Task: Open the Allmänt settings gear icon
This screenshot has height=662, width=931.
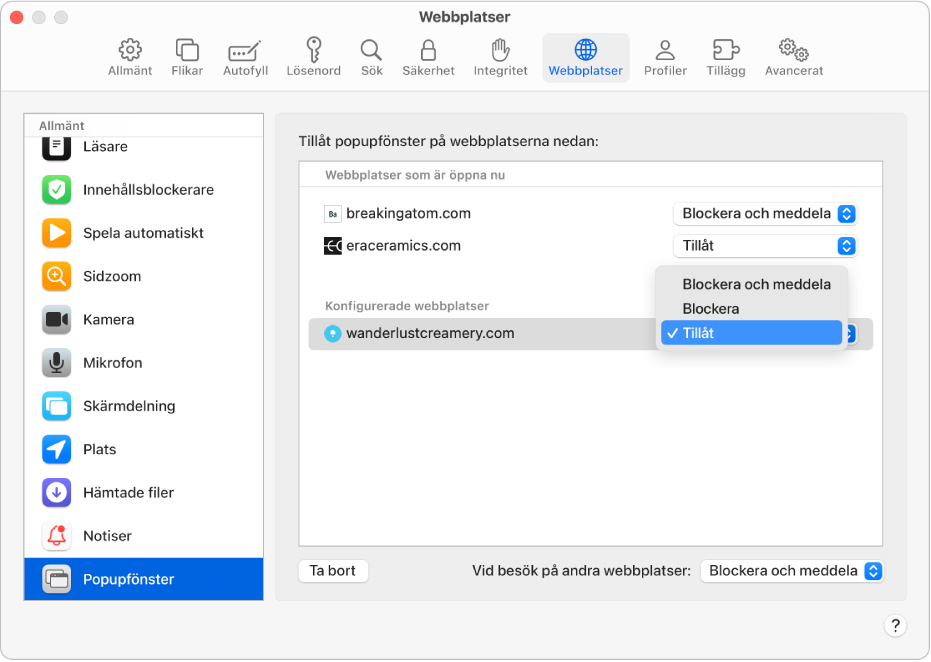Action: pos(130,50)
